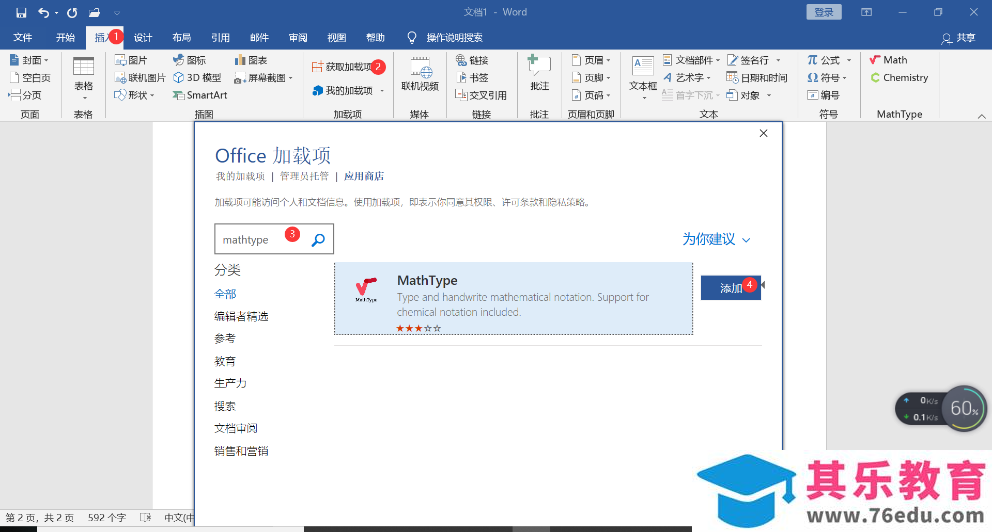
Task: Insert a blank page (空白页)
Action: [30, 78]
